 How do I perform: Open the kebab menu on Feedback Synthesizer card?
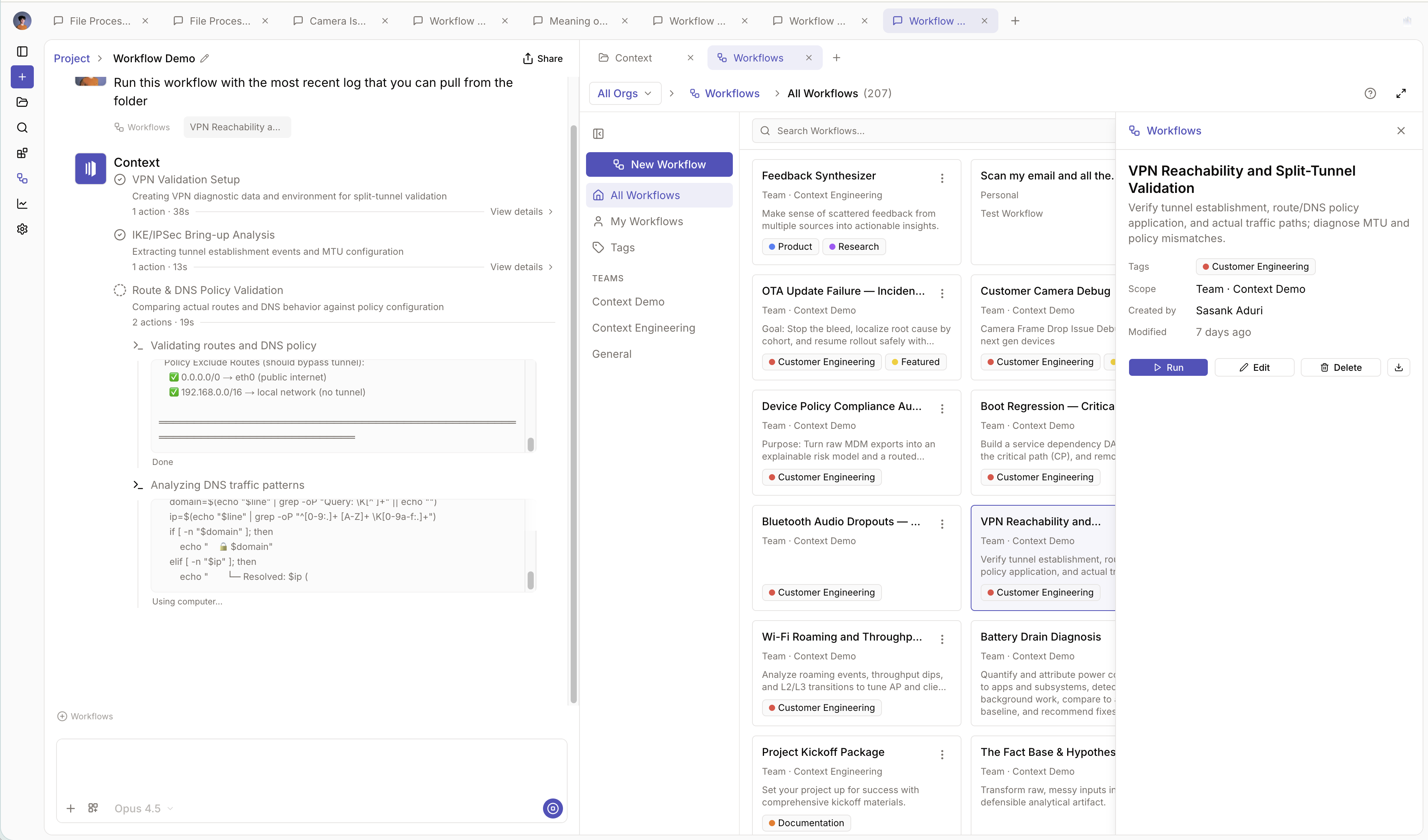[x=942, y=178]
